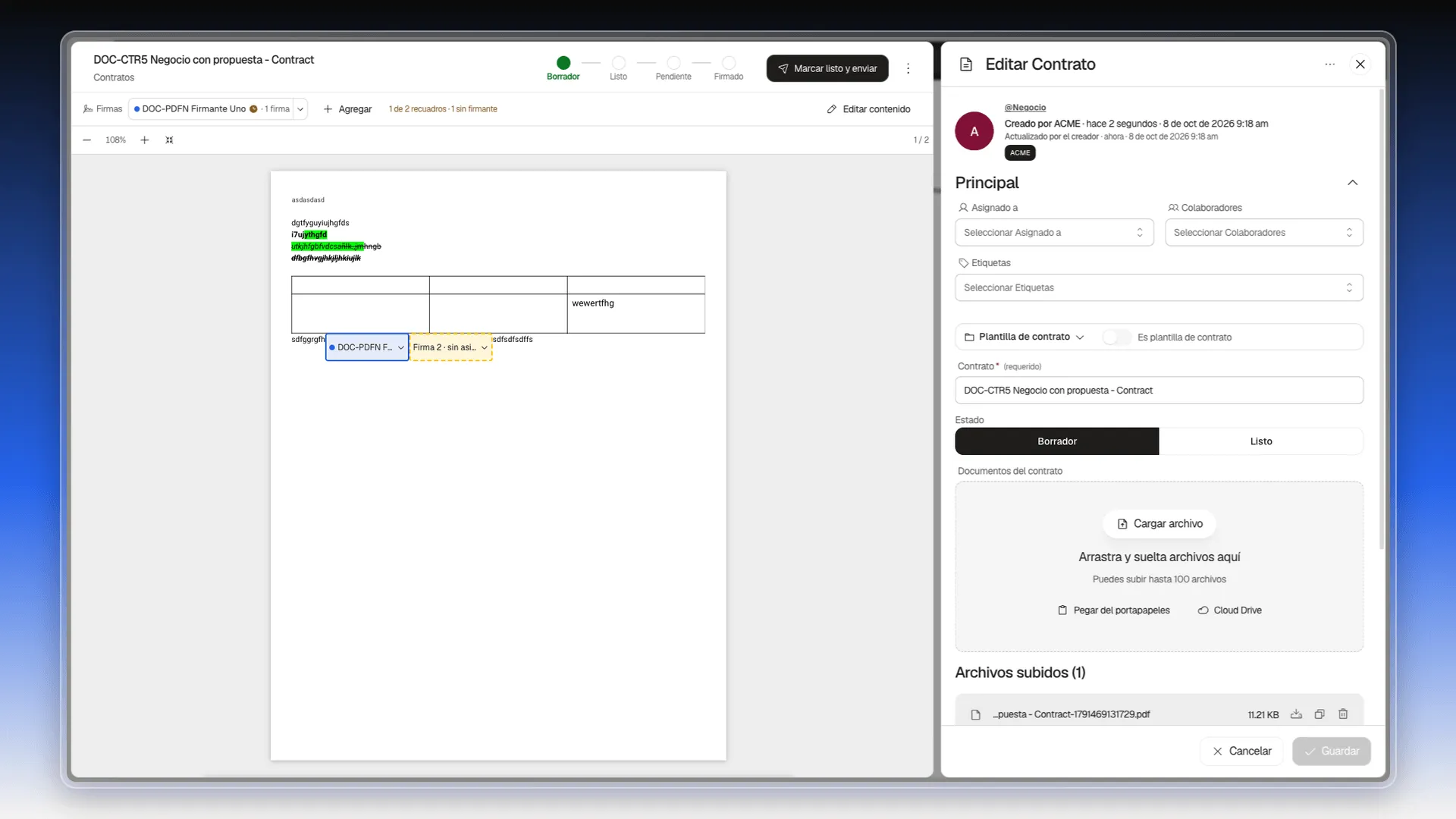1456x819 pixels.
Task: Click the Contratos breadcrumb
Action: pyautogui.click(x=114, y=78)
